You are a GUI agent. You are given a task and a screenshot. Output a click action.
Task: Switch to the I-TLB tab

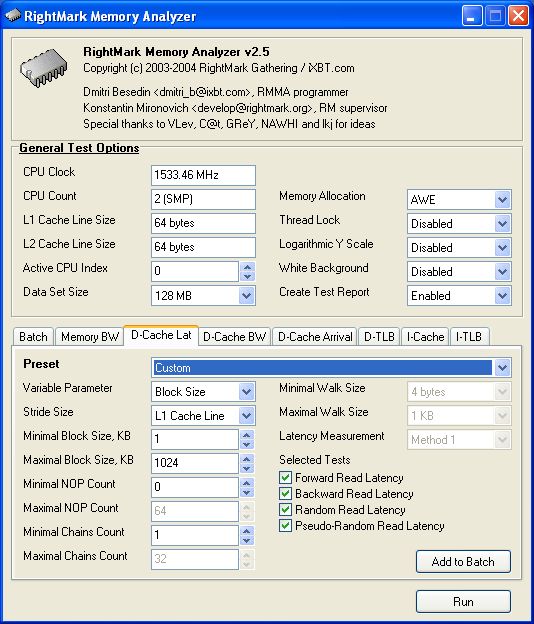tap(469, 337)
